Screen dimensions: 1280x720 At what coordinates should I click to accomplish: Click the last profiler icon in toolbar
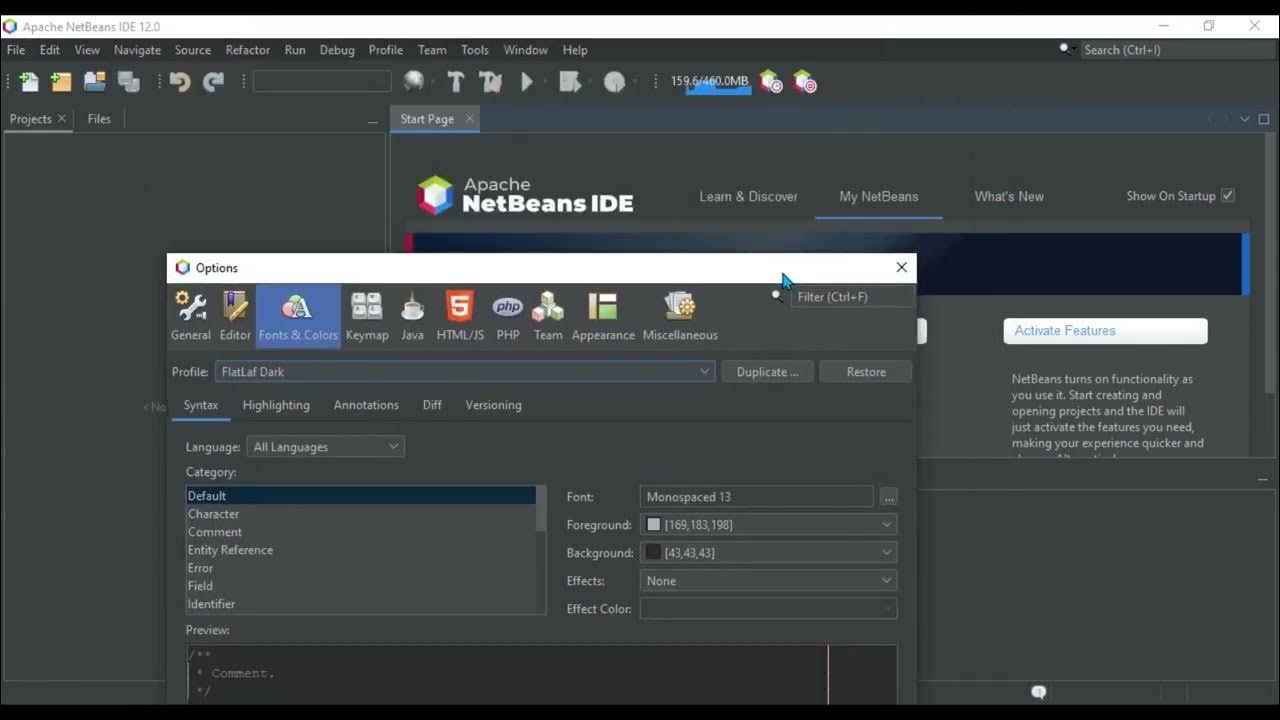[804, 82]
